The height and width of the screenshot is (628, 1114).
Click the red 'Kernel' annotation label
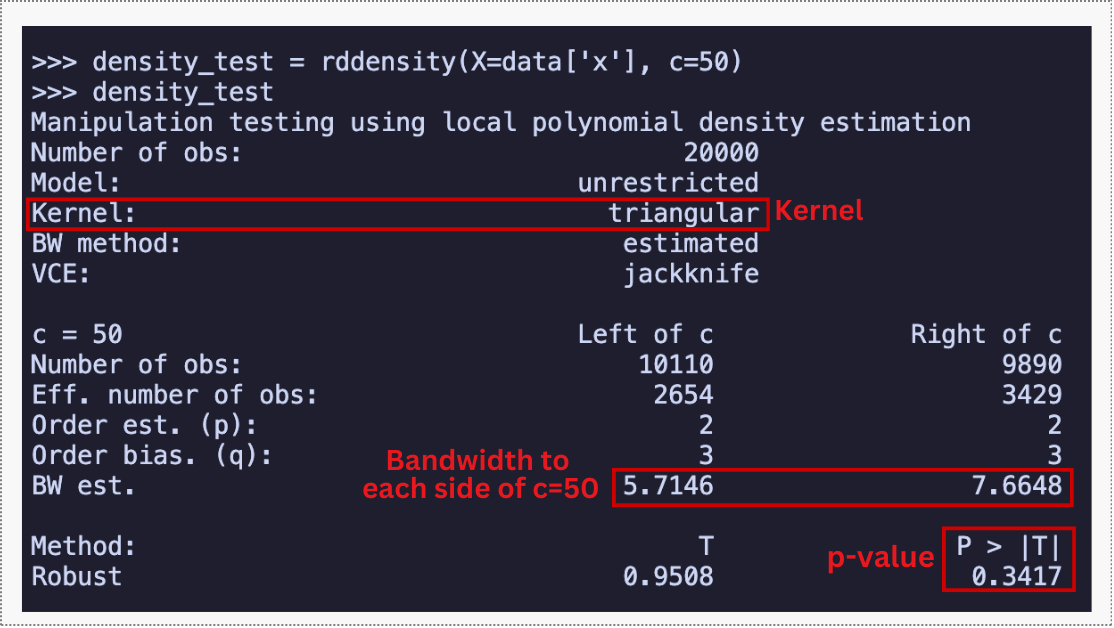click(x=819, y=212)
